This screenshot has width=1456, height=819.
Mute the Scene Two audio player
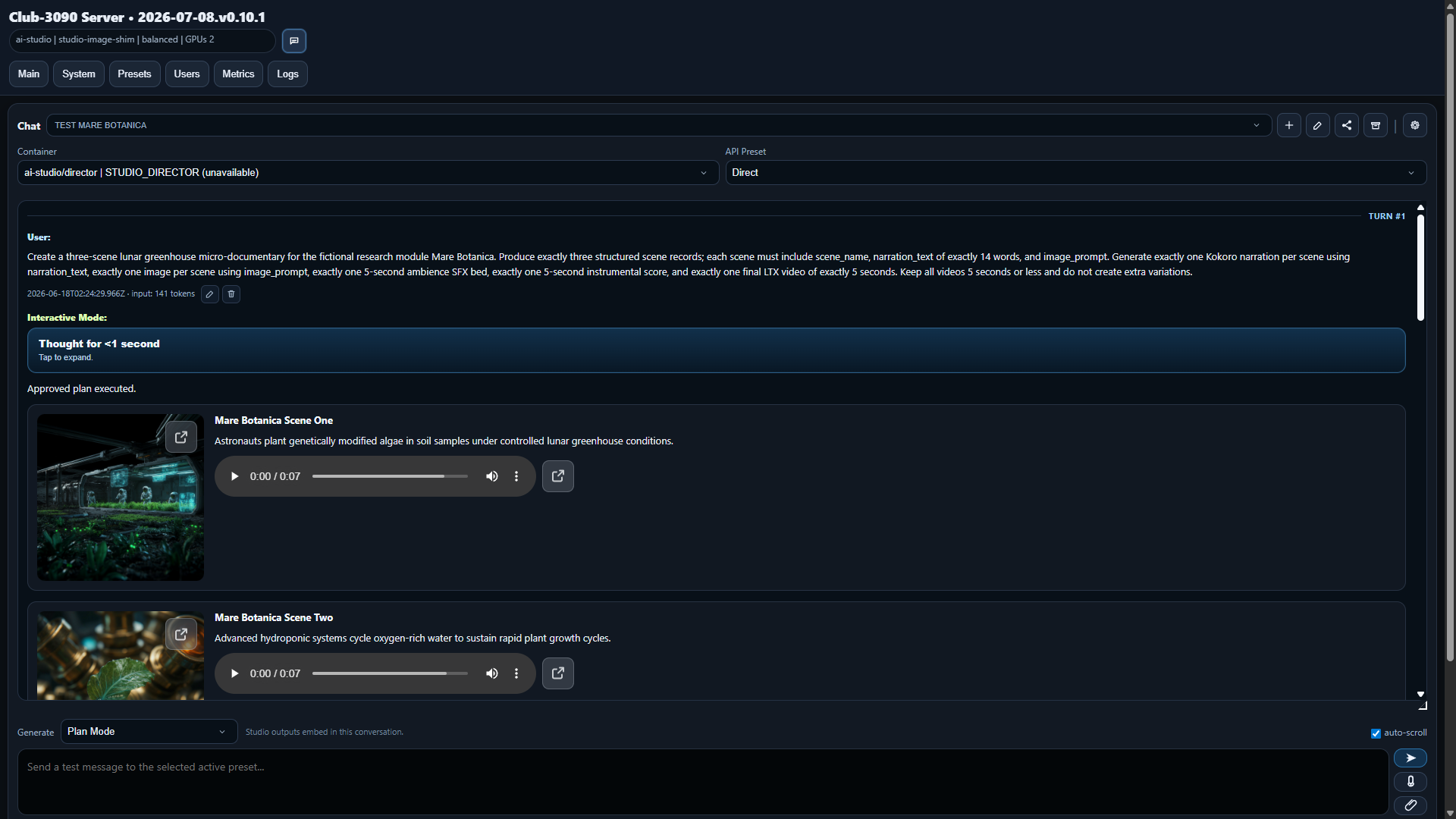[492, 673]
